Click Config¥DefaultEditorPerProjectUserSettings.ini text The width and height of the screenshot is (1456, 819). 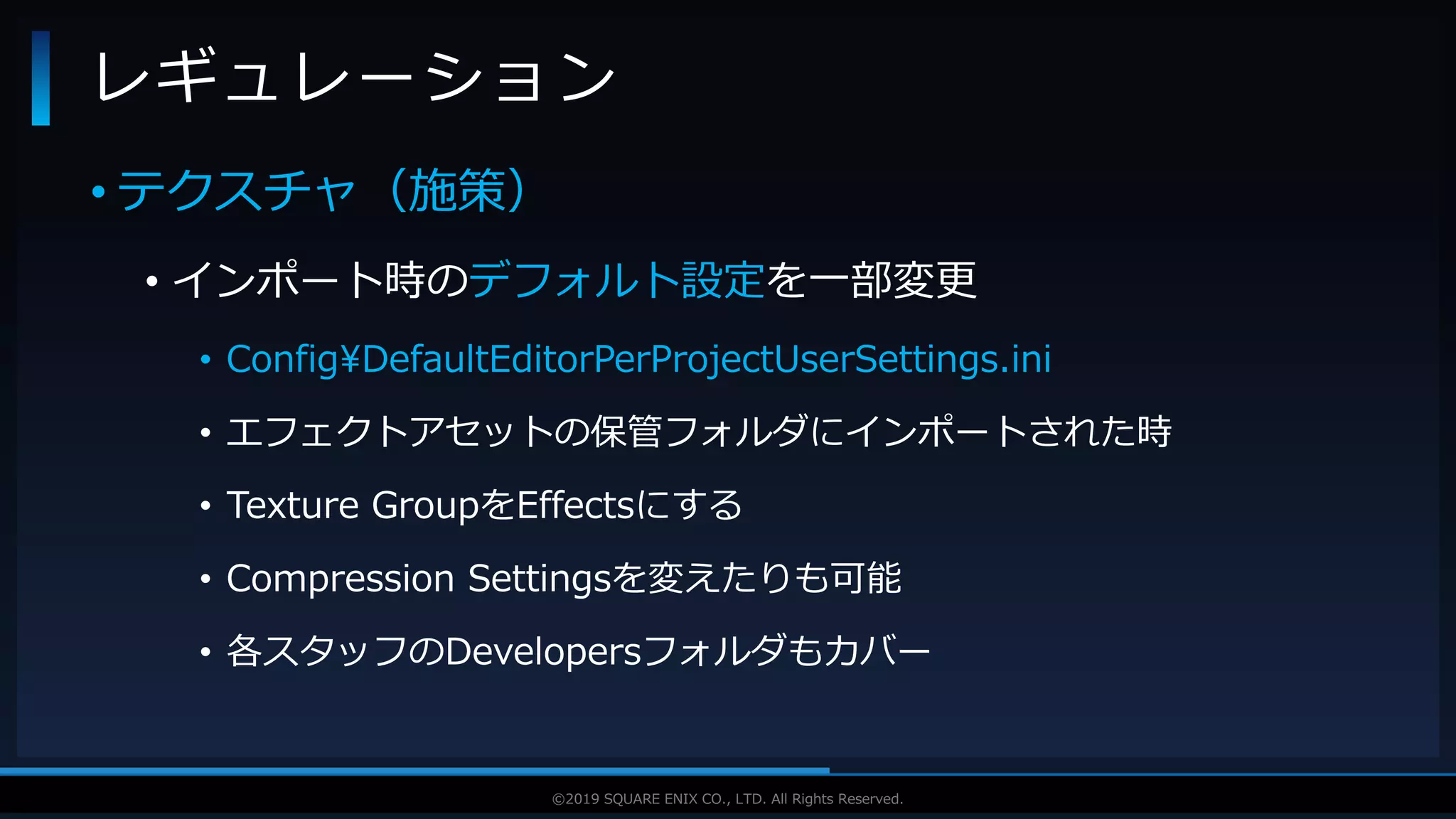[x=638, y=359]
